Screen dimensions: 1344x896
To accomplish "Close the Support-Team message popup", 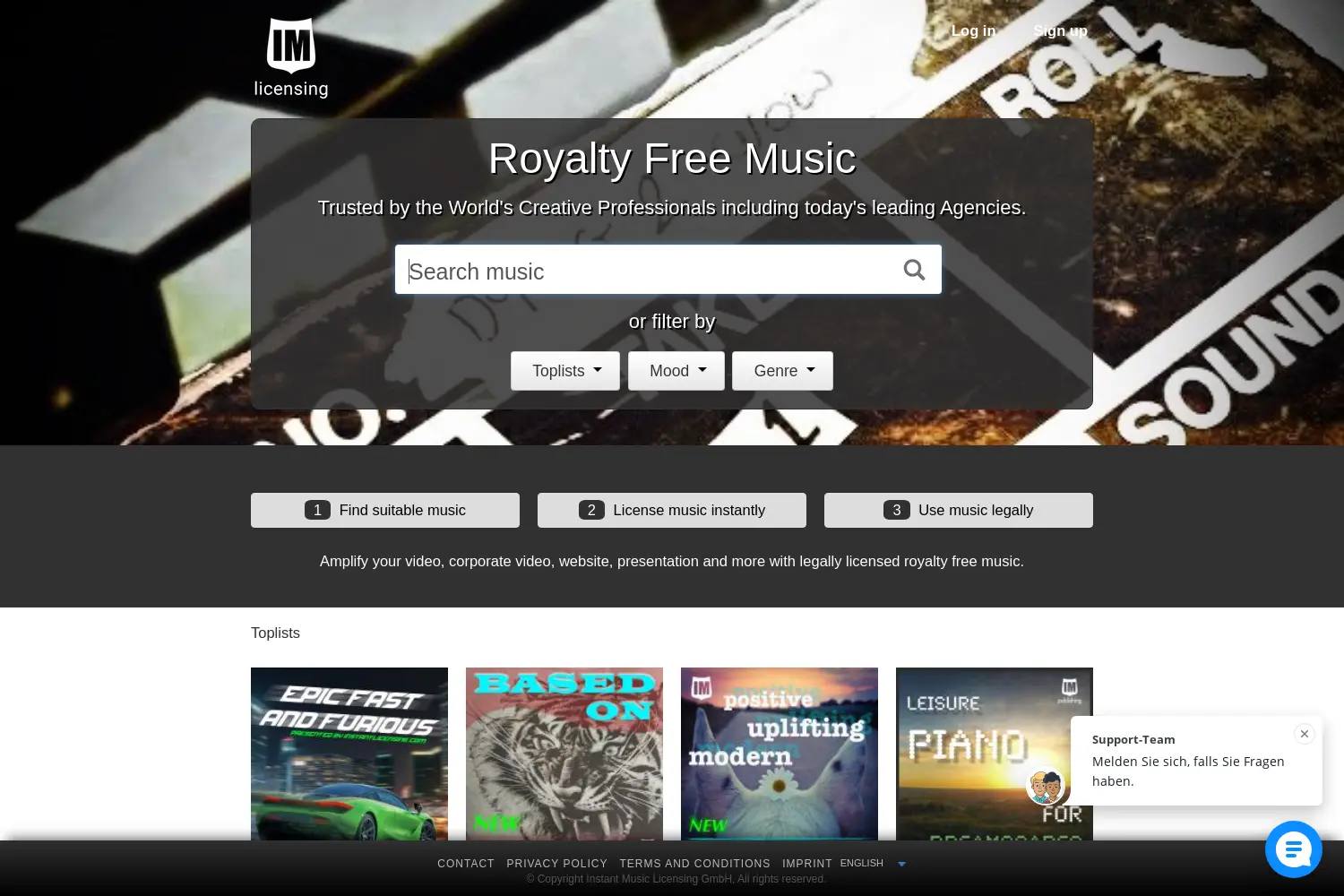I will (1305, 734).
